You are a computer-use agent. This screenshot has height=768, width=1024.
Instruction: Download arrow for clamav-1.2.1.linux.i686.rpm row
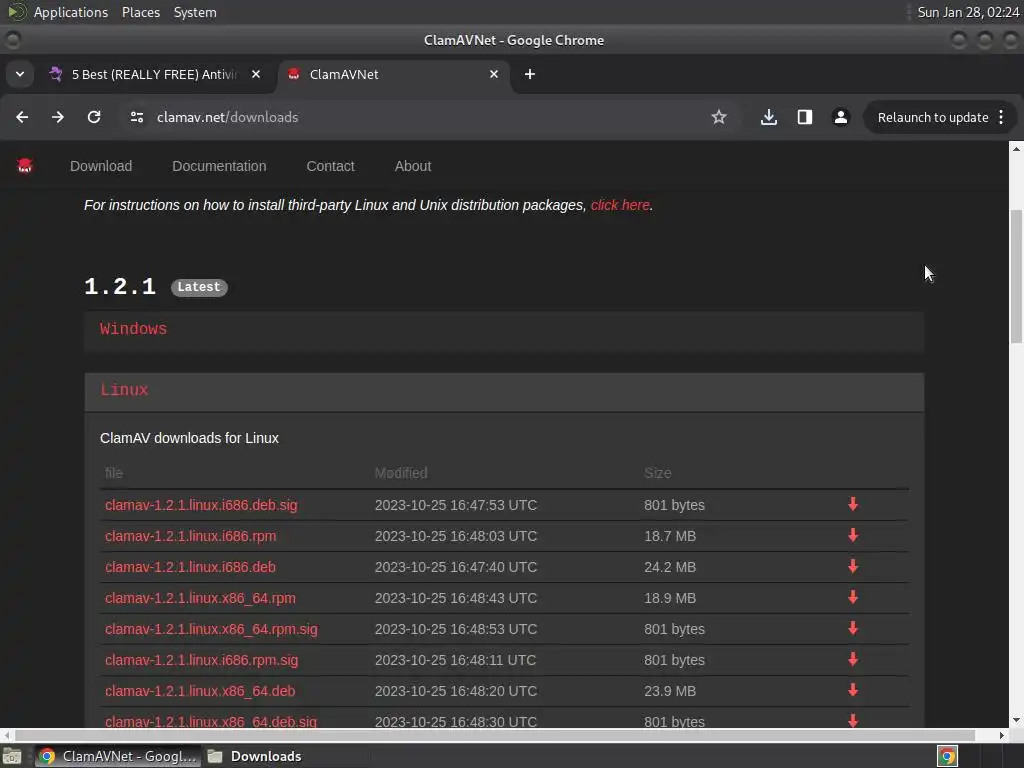tap(853, 536)
